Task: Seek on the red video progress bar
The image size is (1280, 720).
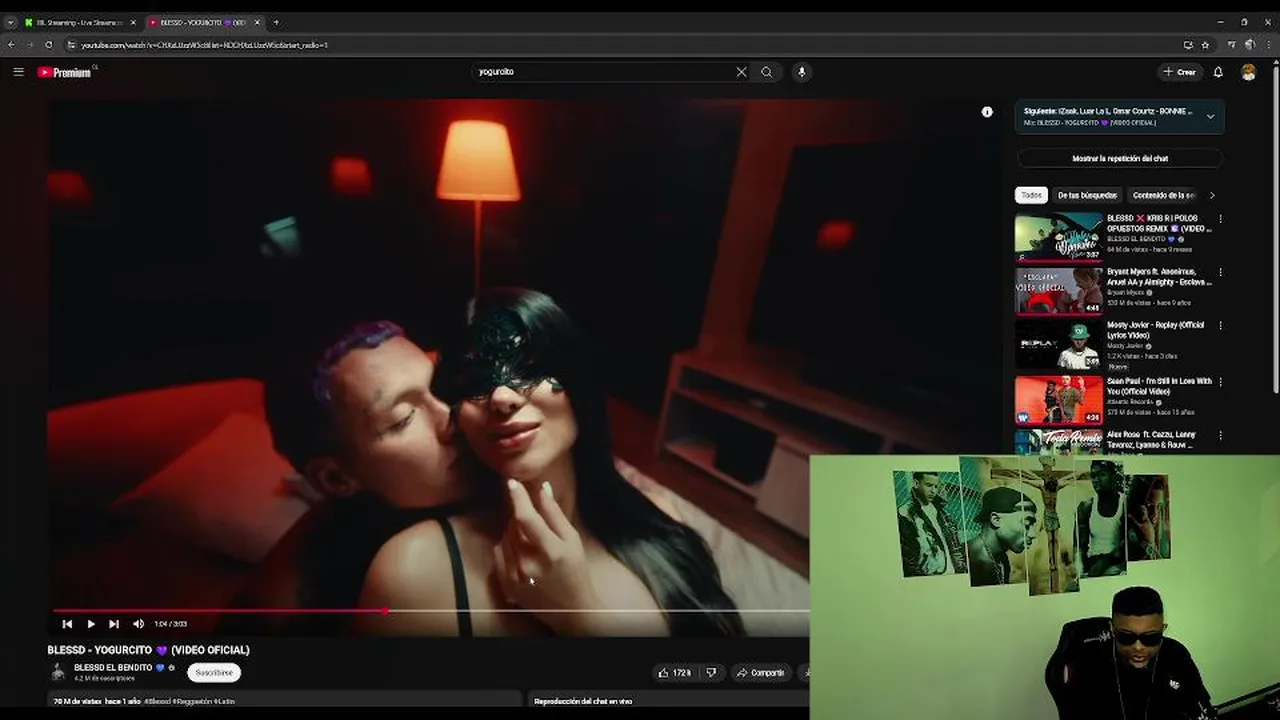Action: pyautogui.click(x=431, y=610)
